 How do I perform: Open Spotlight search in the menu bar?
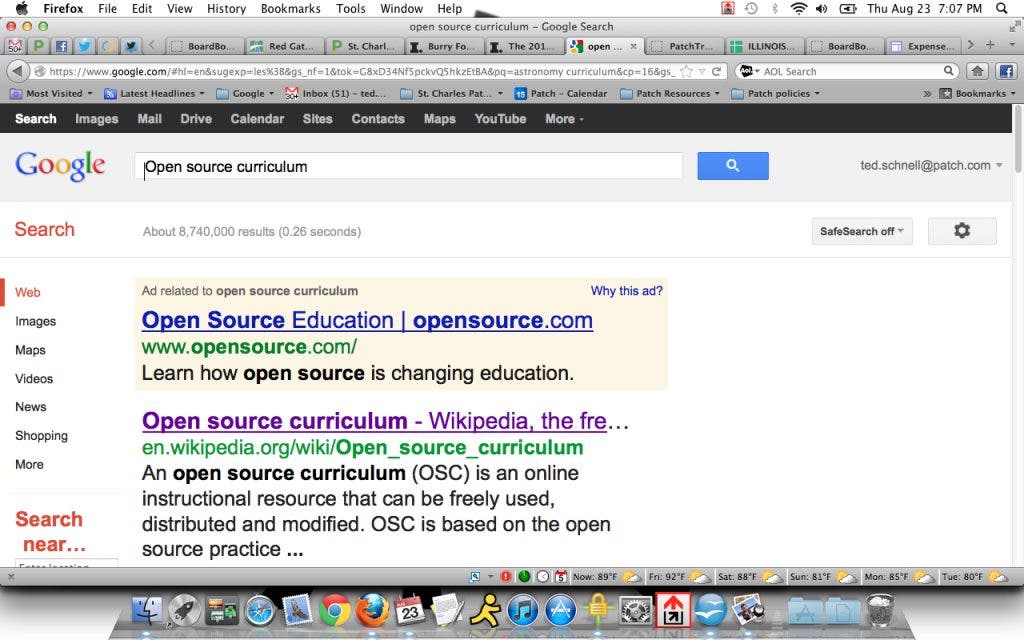pyautogui.click(x=1001, y=8)
